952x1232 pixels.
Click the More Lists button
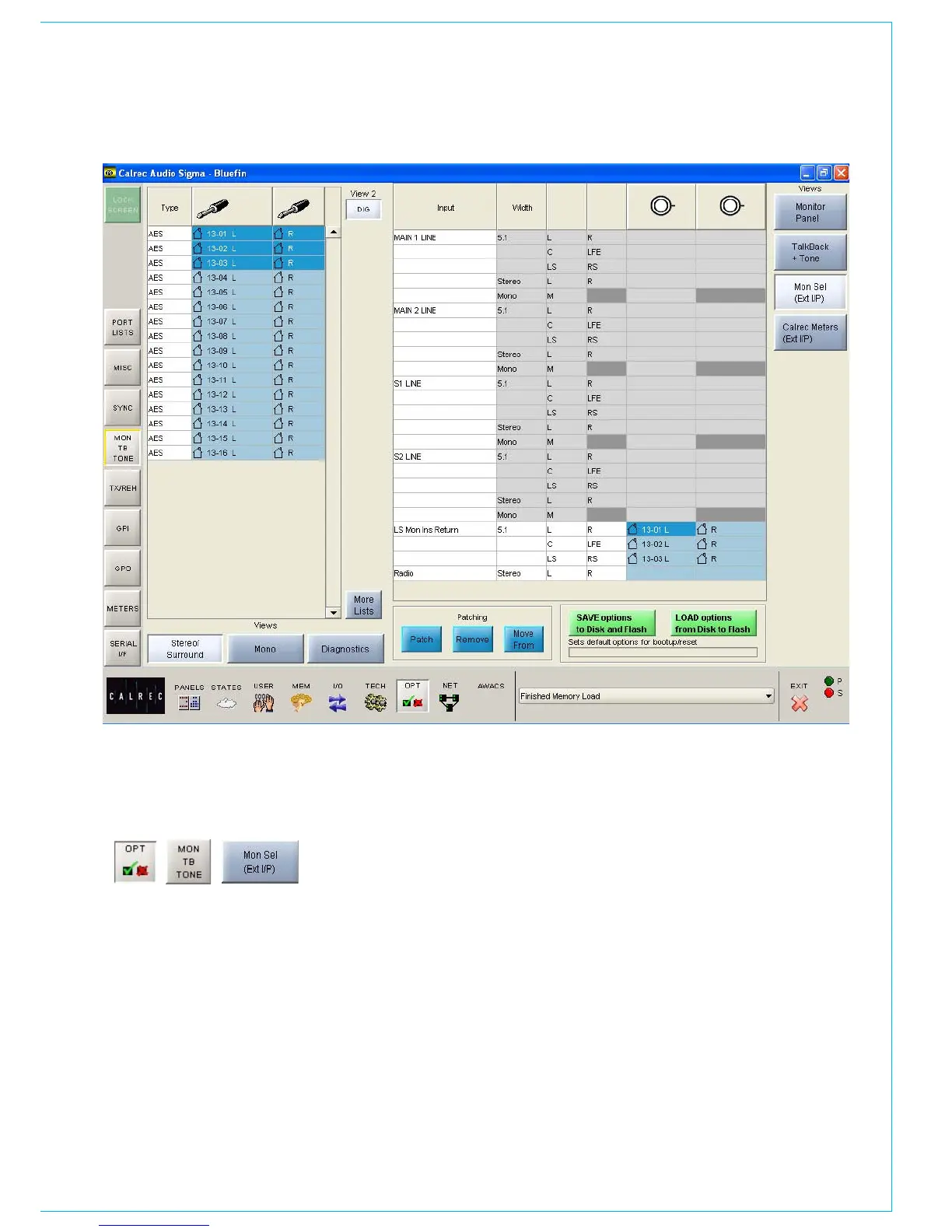click(364, 605)
